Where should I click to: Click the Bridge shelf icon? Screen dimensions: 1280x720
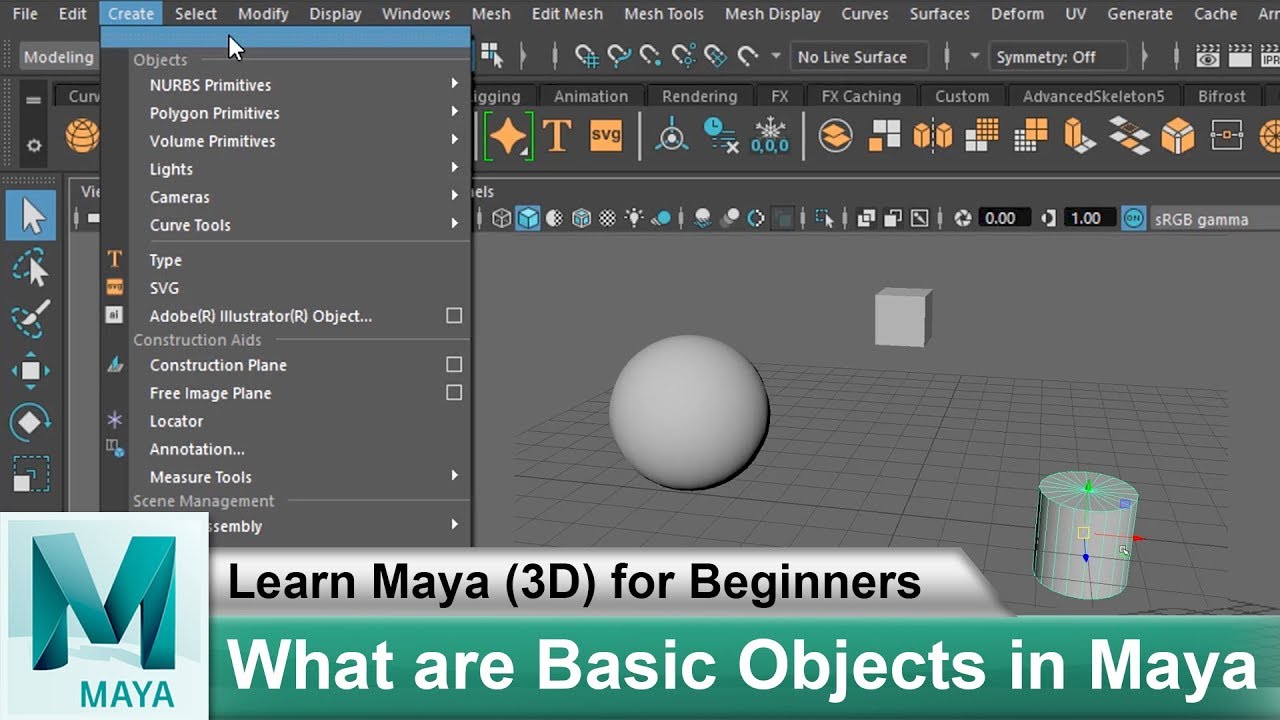(x=1129, y=135)
